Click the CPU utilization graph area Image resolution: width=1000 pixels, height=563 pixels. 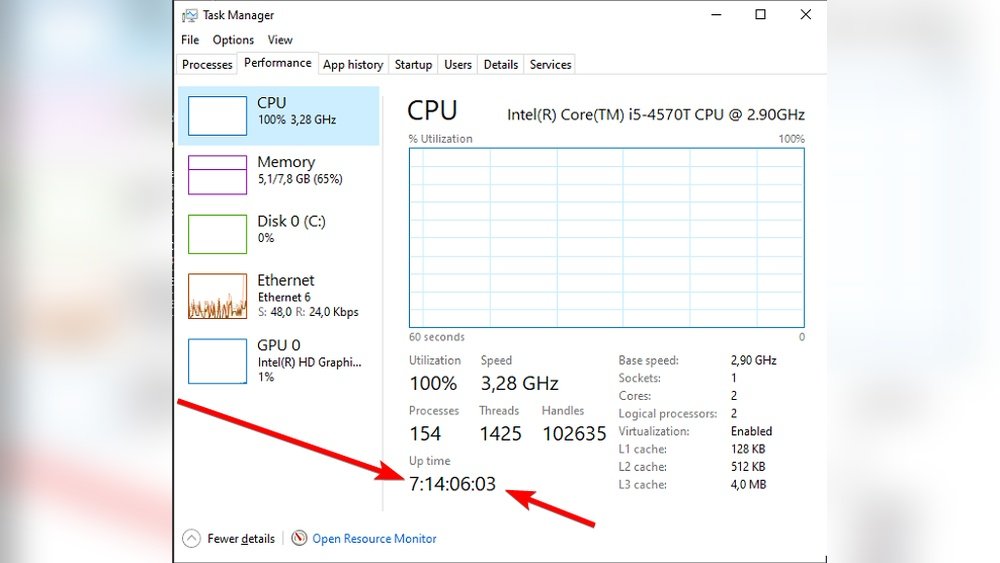(606, 238)
